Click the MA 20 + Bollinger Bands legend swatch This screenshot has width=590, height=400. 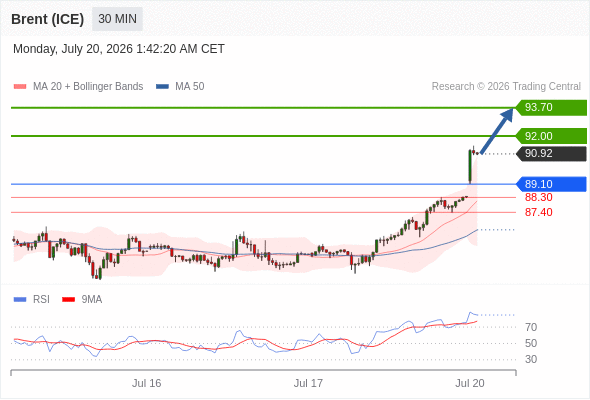click(20, 87)
